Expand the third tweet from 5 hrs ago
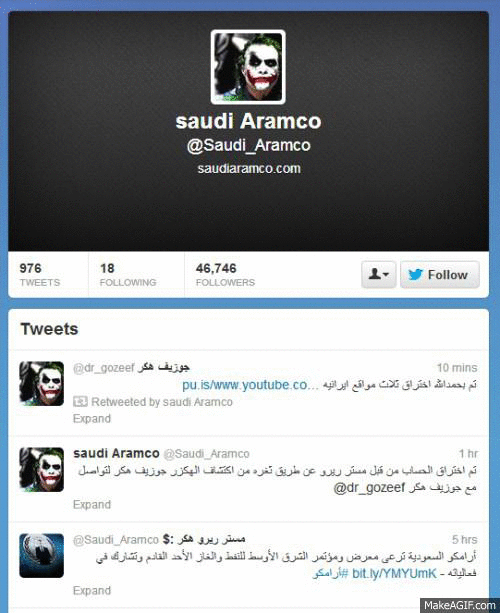The width and height of the screenshot is (500, 613). 92,591
